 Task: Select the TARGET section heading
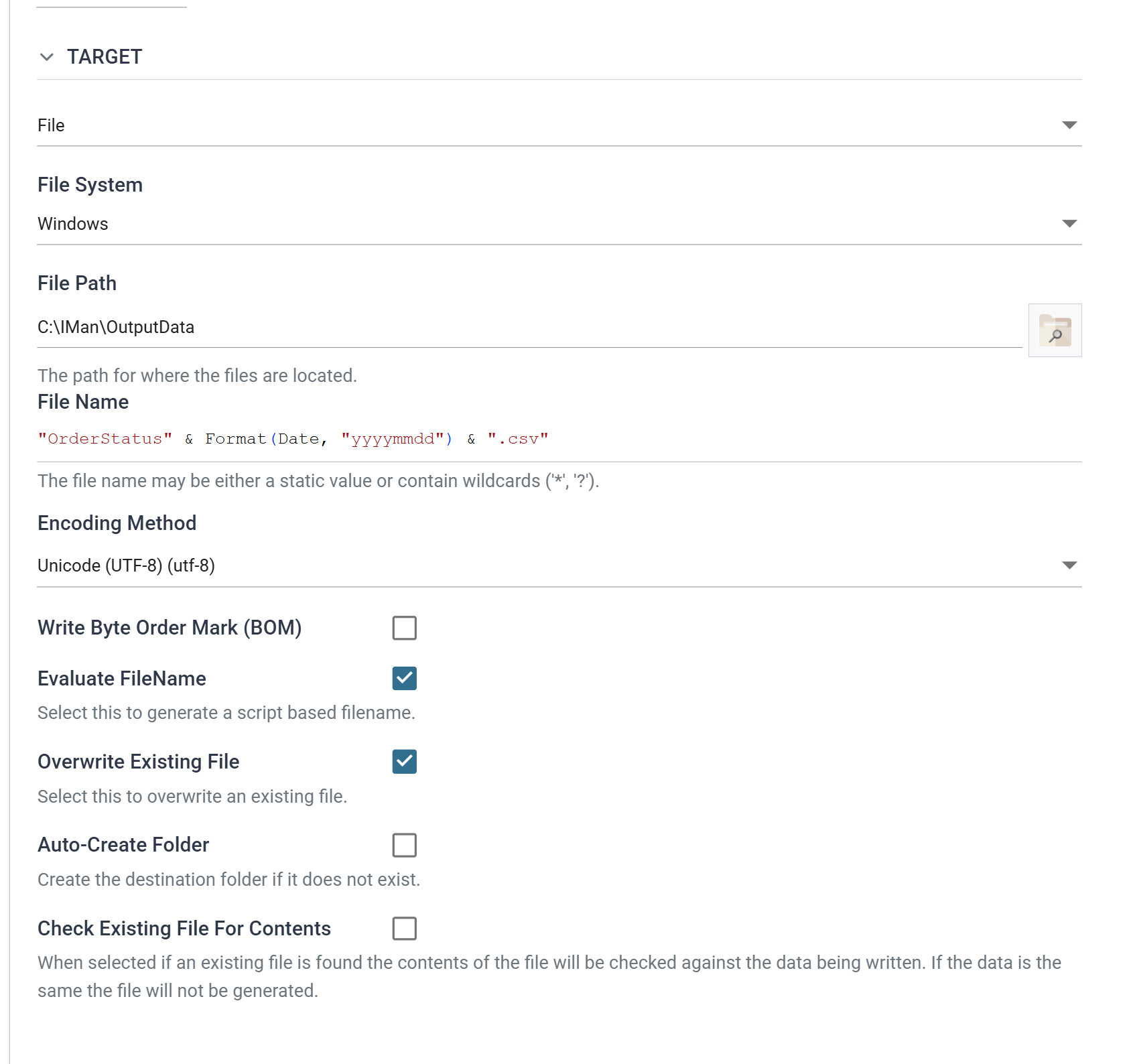tap(105, 57)
